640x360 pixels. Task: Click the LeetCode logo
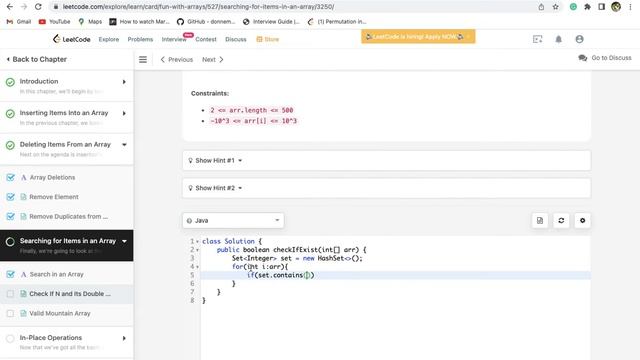71,39
